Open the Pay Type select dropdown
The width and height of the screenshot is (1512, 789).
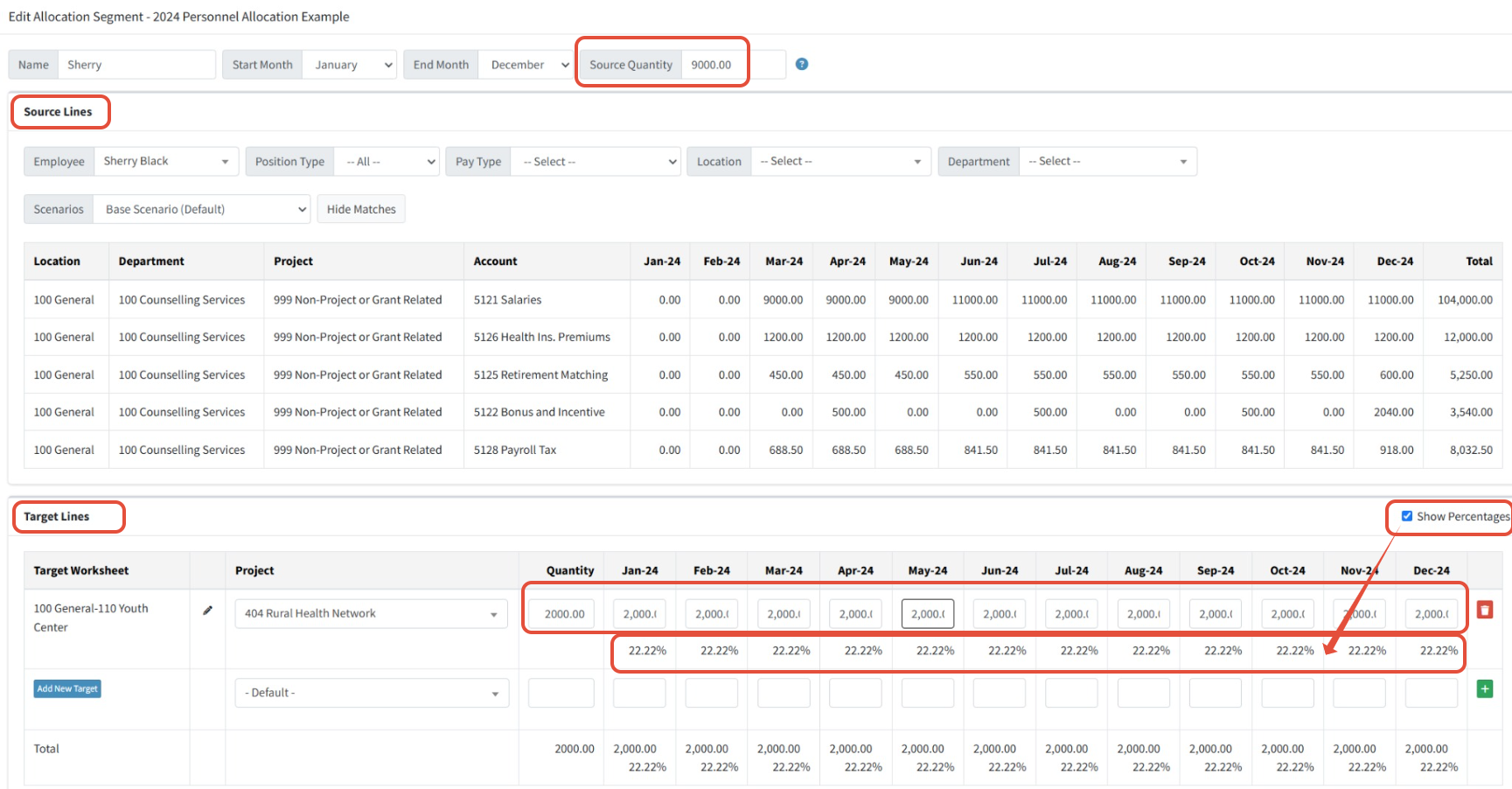(x=596, y=162)
